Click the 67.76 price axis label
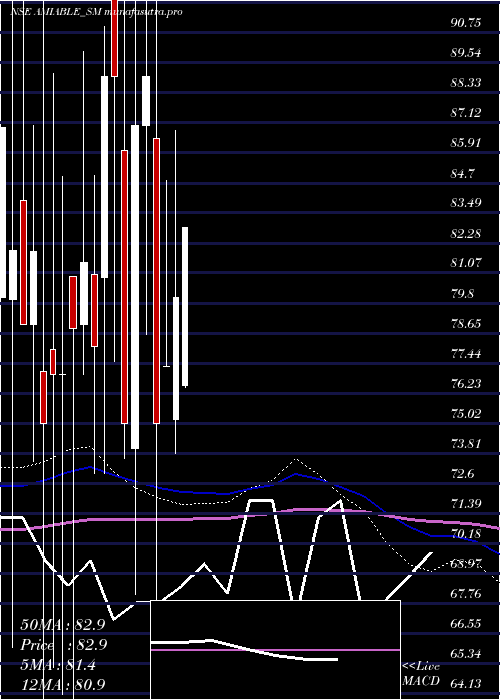 [x=466, y=594]
